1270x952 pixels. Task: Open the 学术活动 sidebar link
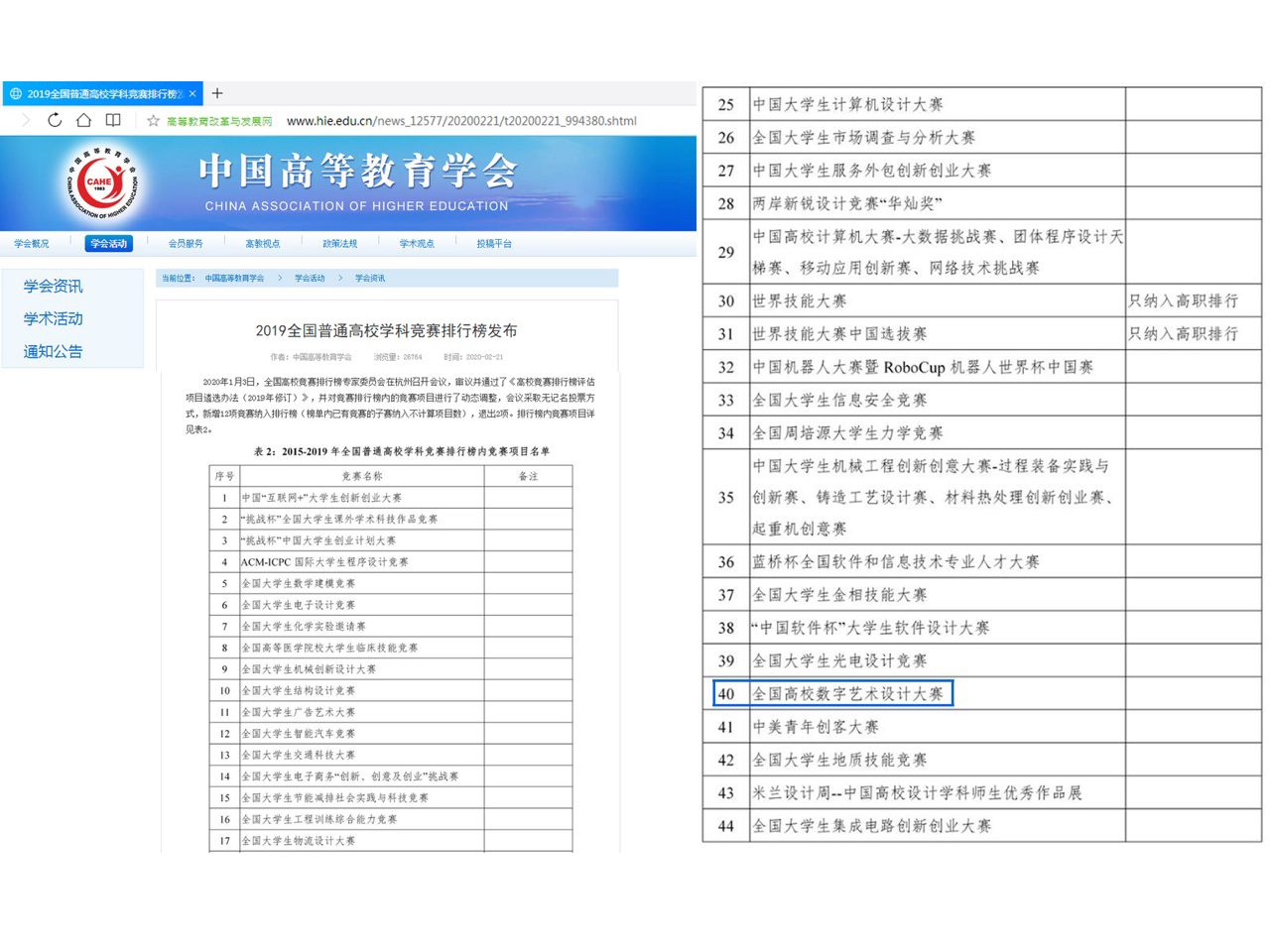(52, 318)
